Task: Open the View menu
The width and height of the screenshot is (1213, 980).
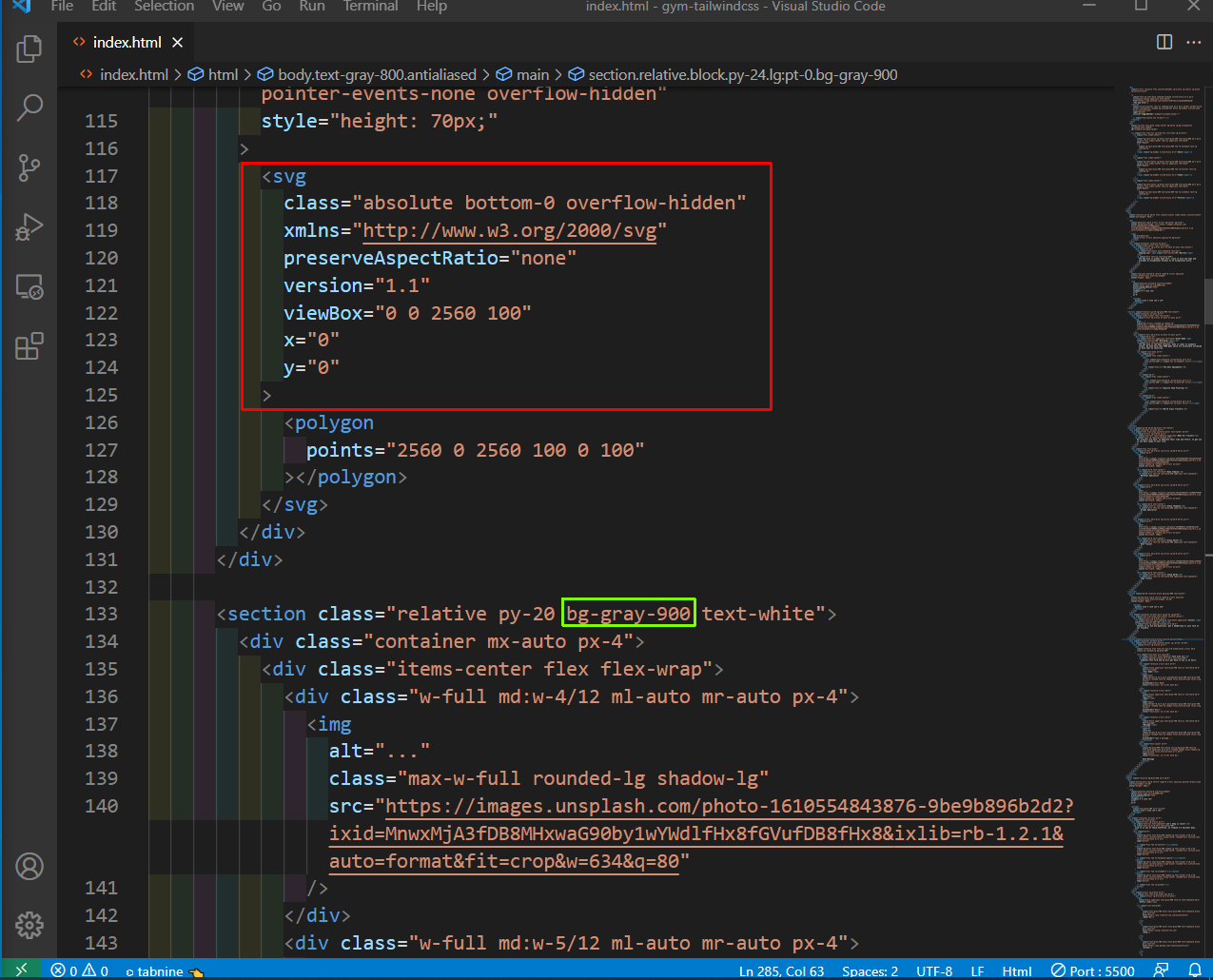Action: point(228,6)
